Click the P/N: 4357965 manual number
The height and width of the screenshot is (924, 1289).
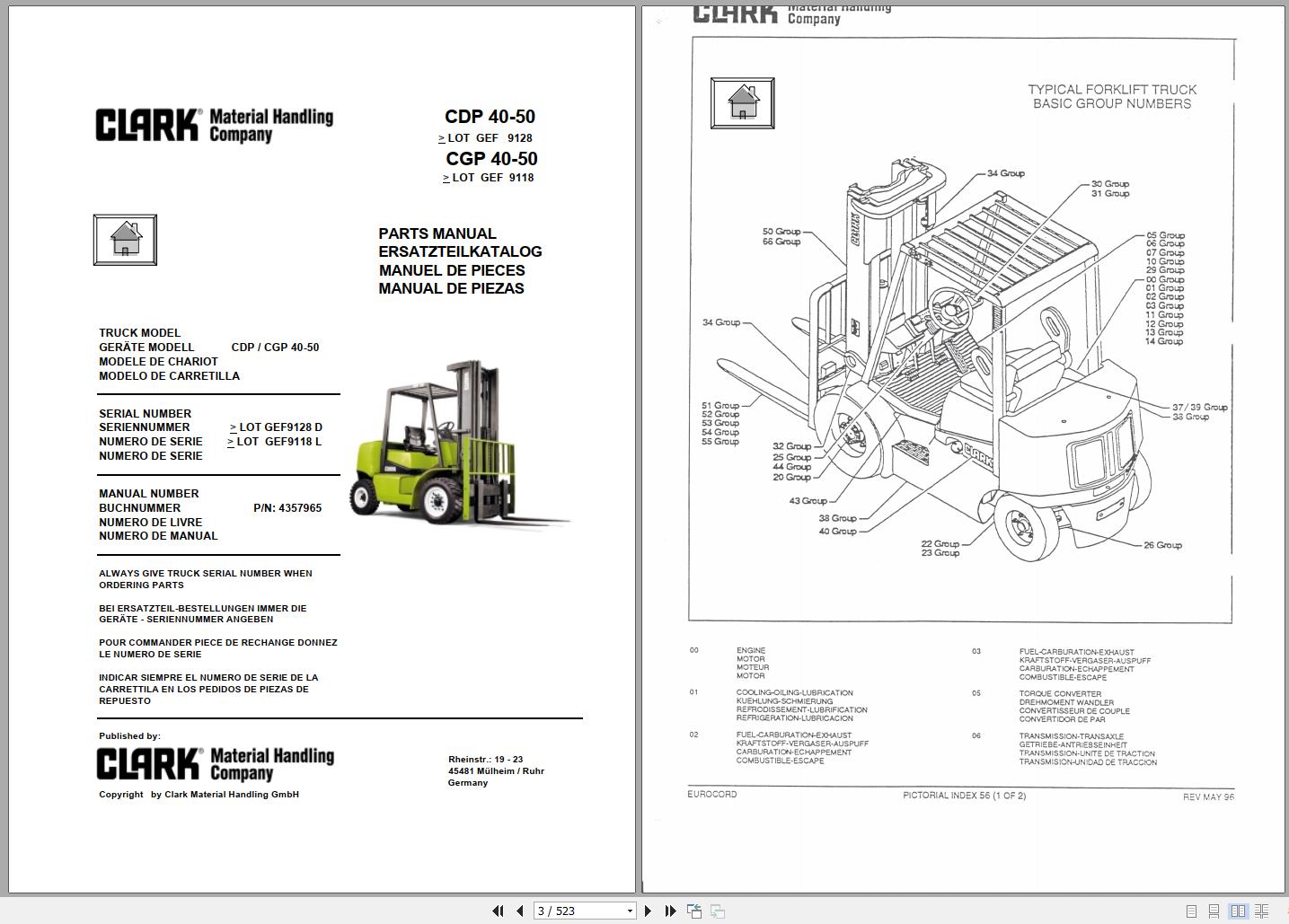(x=287, y=508)
